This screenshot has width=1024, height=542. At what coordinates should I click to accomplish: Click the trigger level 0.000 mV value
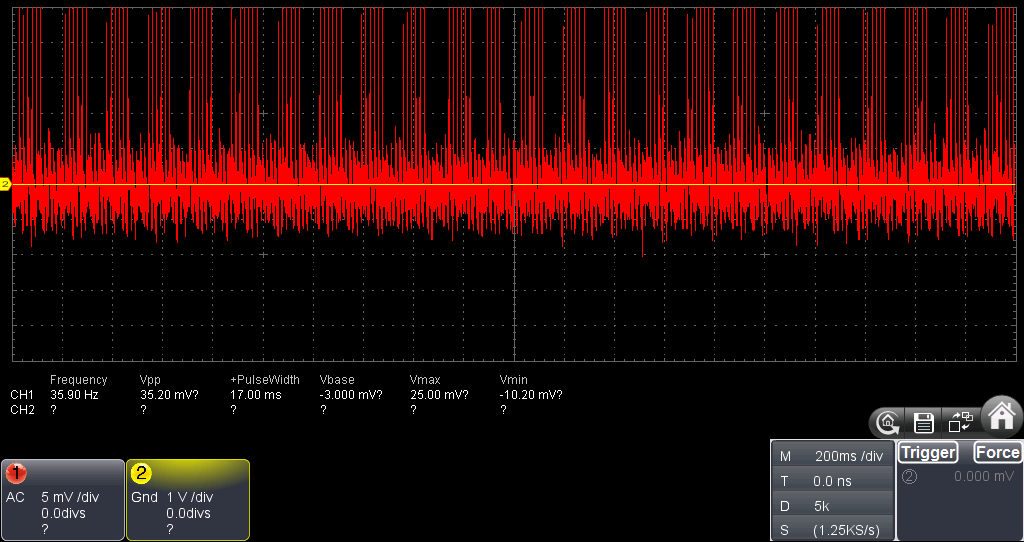982,477
